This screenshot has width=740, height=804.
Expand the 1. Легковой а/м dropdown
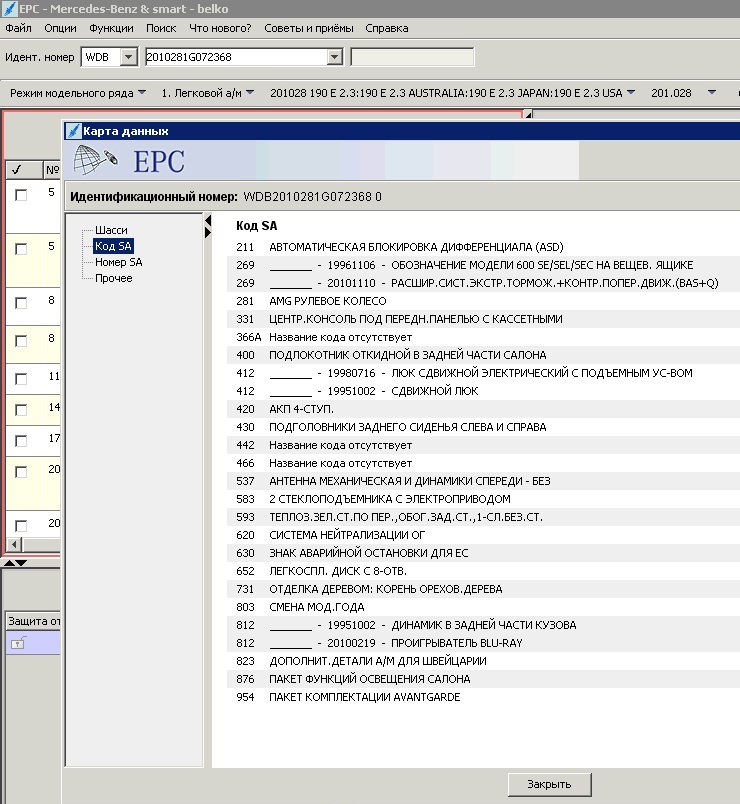[x=248, y=93]
